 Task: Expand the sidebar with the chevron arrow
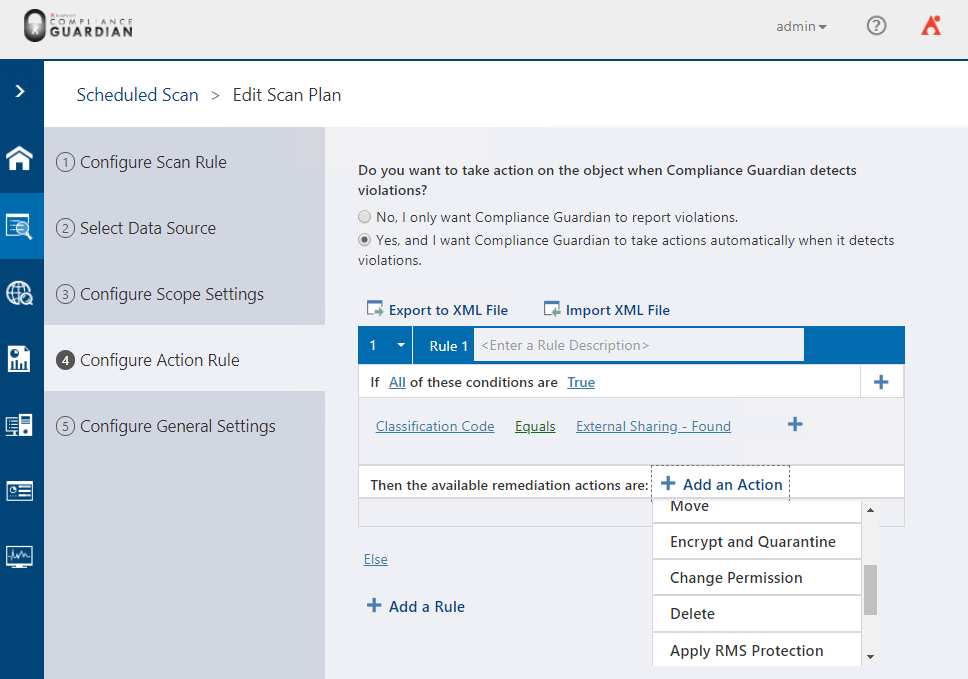[x=20, y=91]
